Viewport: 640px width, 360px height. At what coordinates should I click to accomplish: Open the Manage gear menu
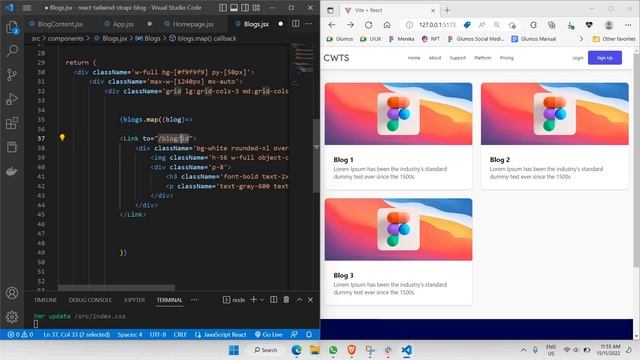tap(12, 316)
